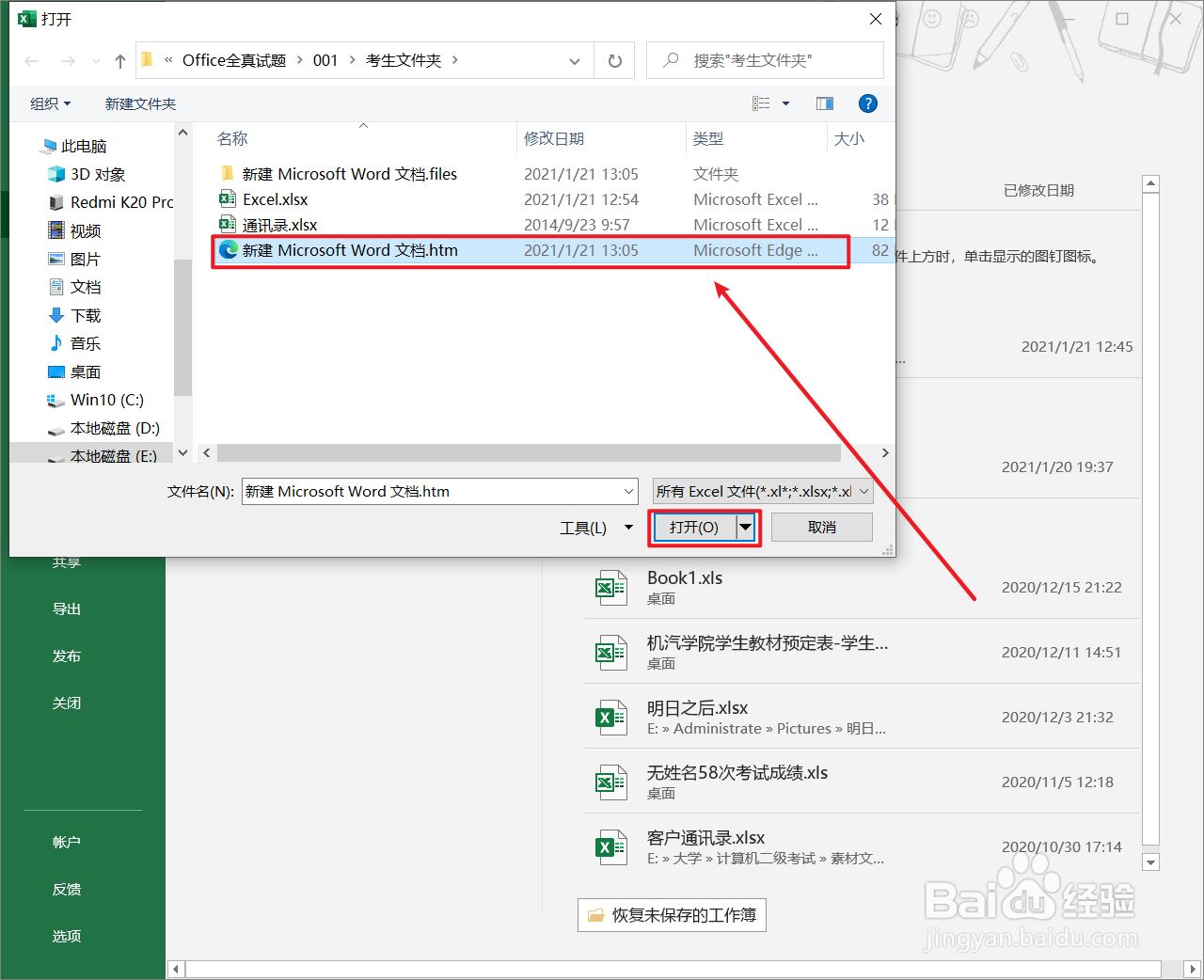The height and width of the screenshot is (980, 1204).
Task: Move down with the navigation pane scrollbar arrow
Action: [x=182, y=452]
